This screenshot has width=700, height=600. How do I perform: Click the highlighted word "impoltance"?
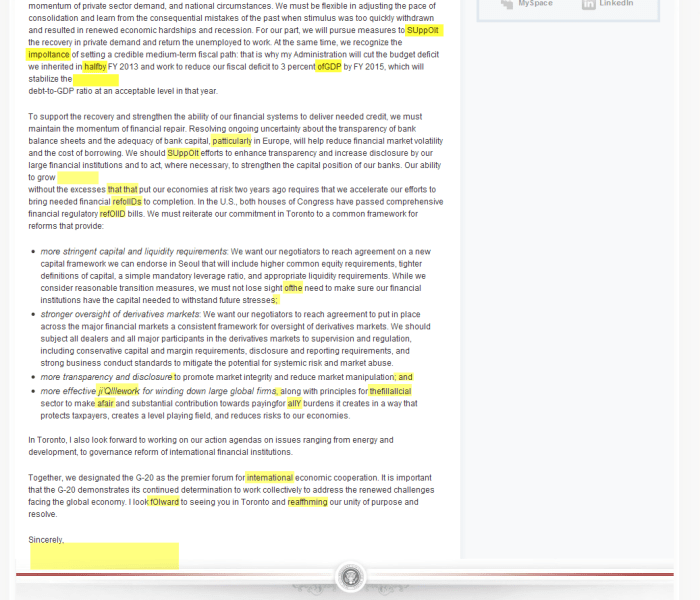pos(48,54)
